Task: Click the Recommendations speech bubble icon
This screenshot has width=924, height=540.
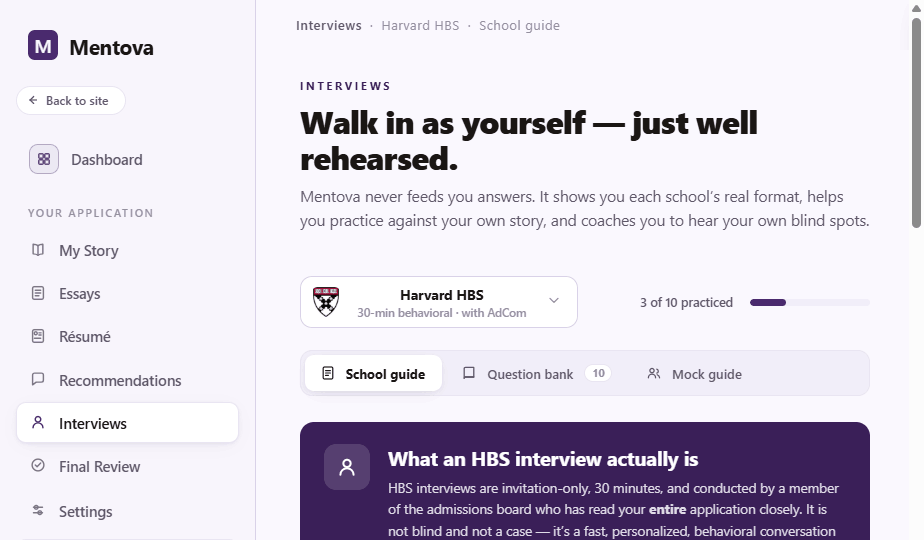Action: (x=38, y=379)
